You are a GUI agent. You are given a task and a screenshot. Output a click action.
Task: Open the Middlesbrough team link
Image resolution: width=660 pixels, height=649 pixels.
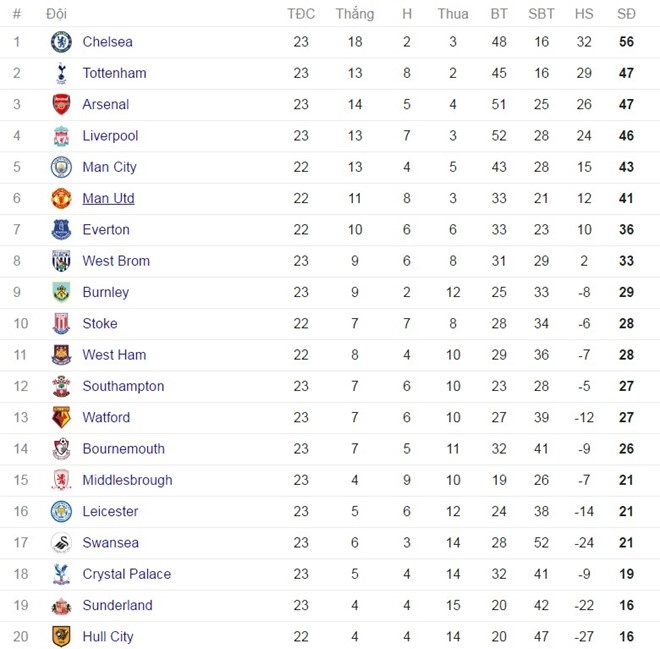click(x=127, y=480)
